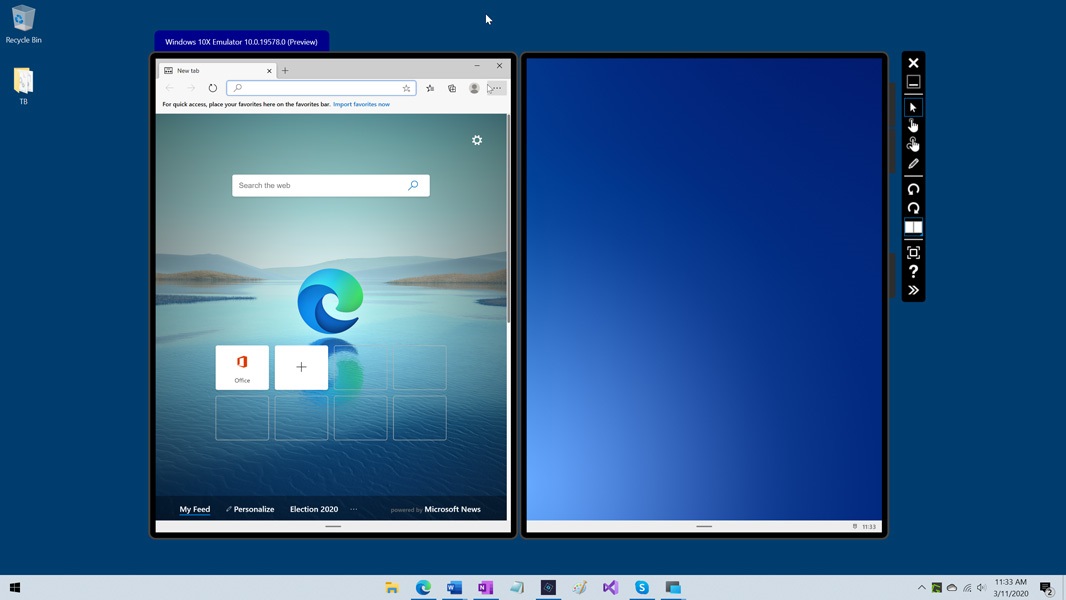Open the Edge profile account icon
The width and height of the screenshot is (1066, 600).
click(474, 88)
